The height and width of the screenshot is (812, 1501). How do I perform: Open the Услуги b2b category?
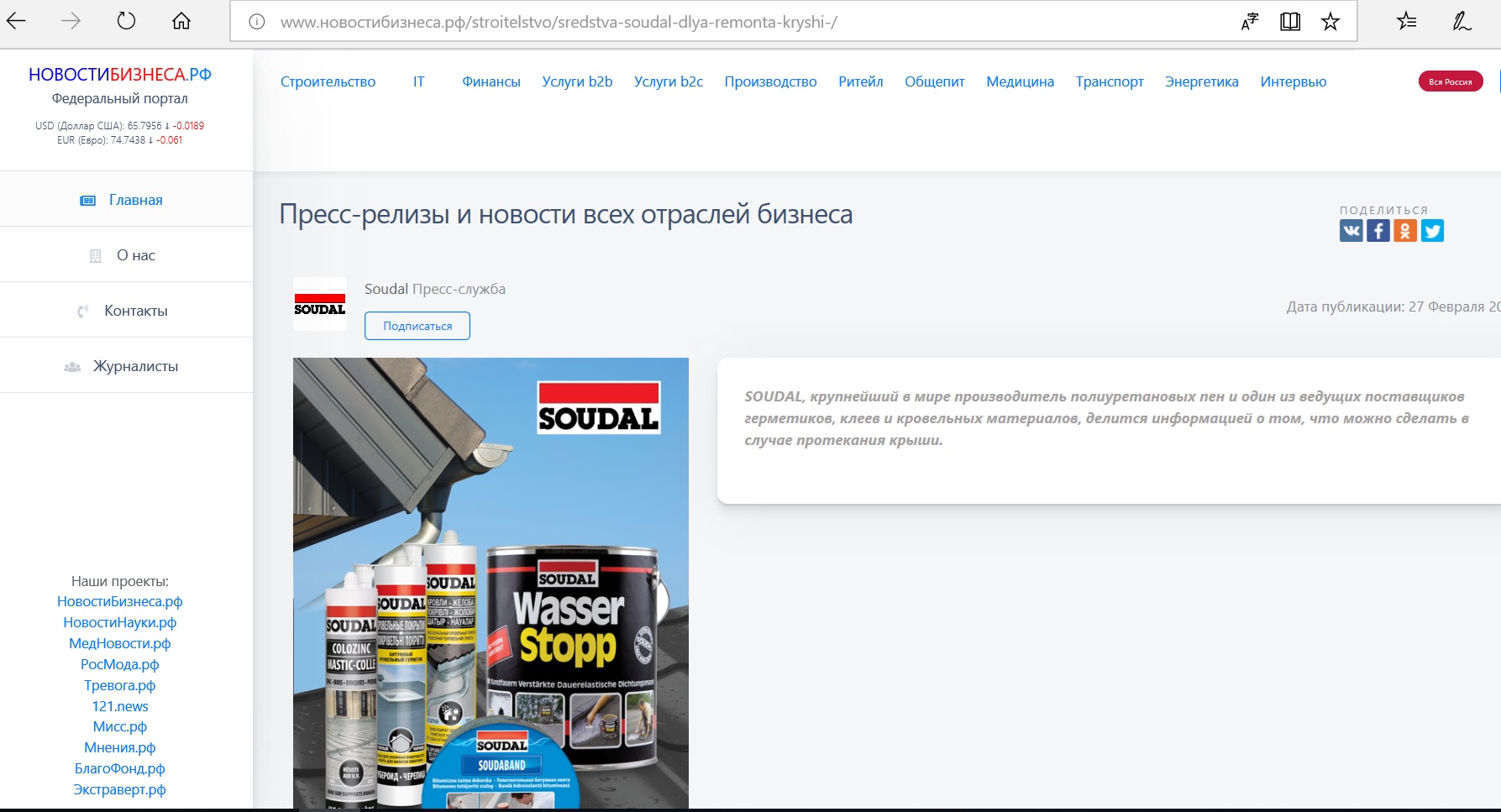point(577,81)
